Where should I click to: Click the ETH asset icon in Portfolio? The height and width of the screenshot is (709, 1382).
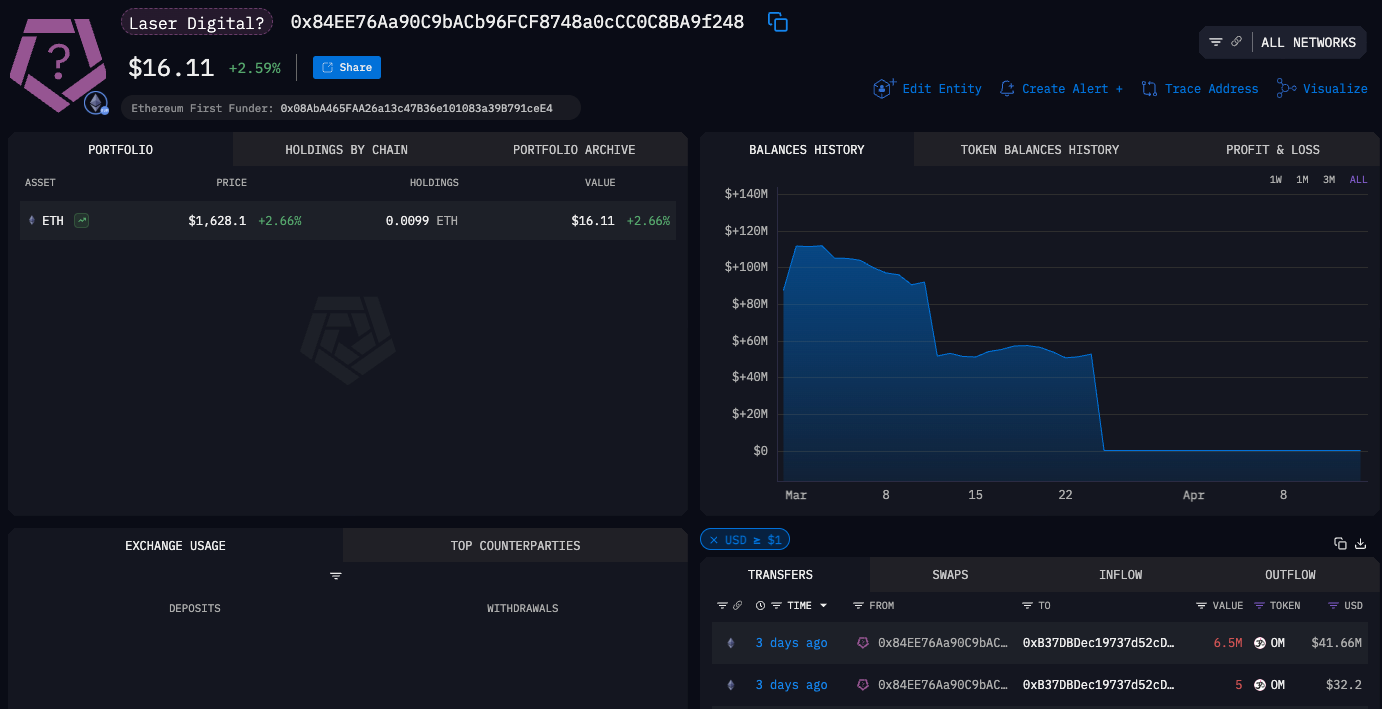pyautogui.click(x=31, y=220)
